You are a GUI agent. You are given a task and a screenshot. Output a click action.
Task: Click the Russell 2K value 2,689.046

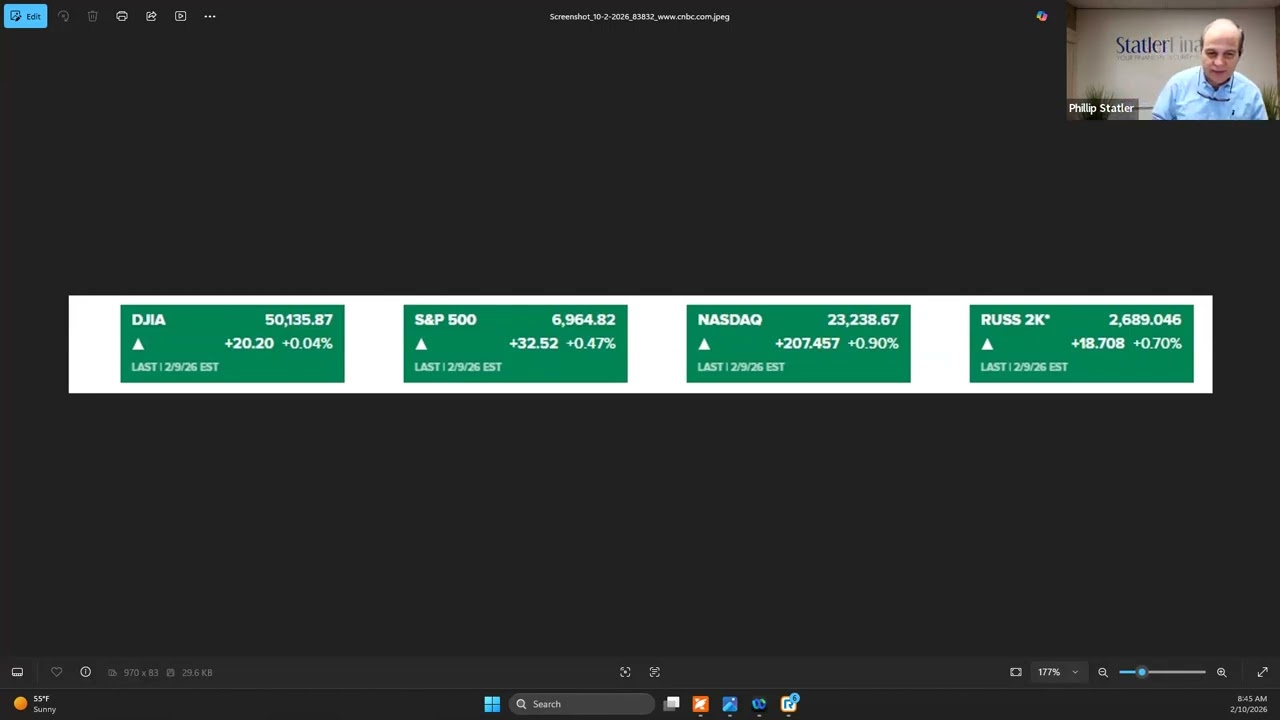(x=1145, y=320)
